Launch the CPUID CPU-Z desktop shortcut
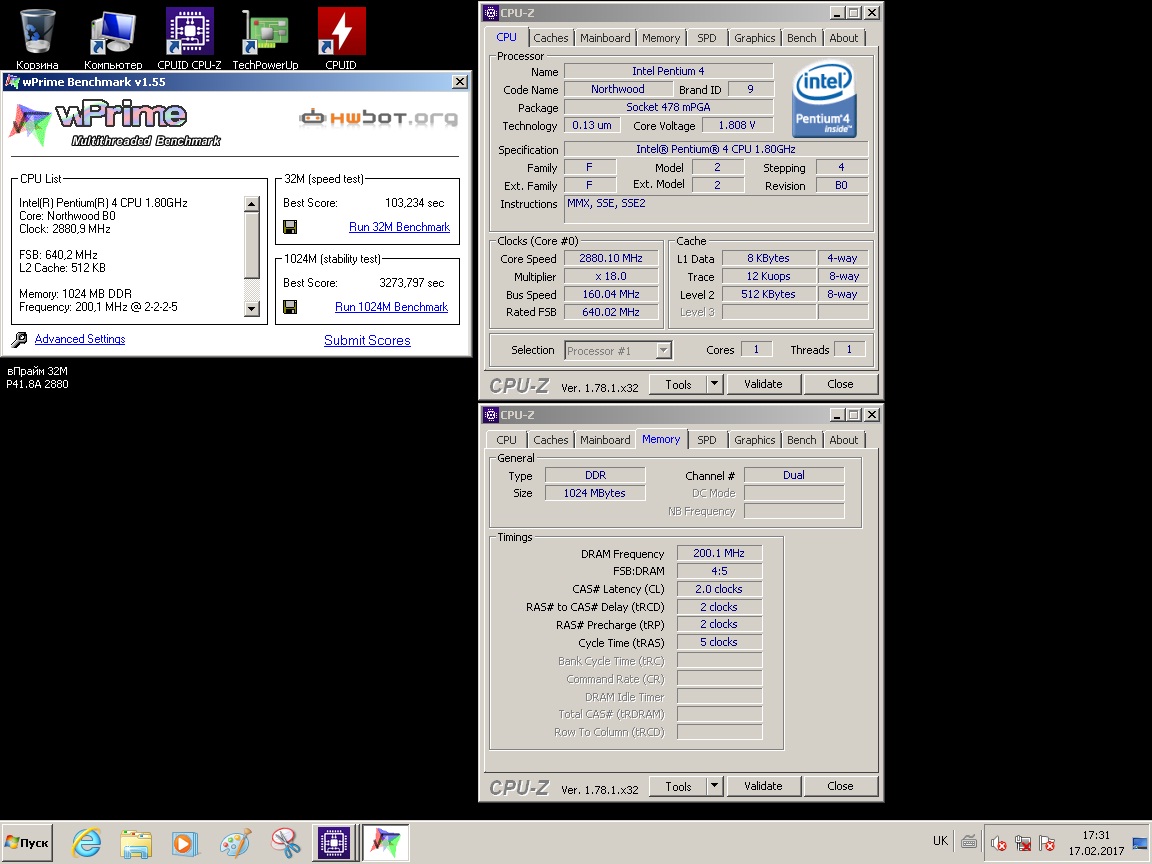This screenshot has width=1152, height=864. (190, 39)
